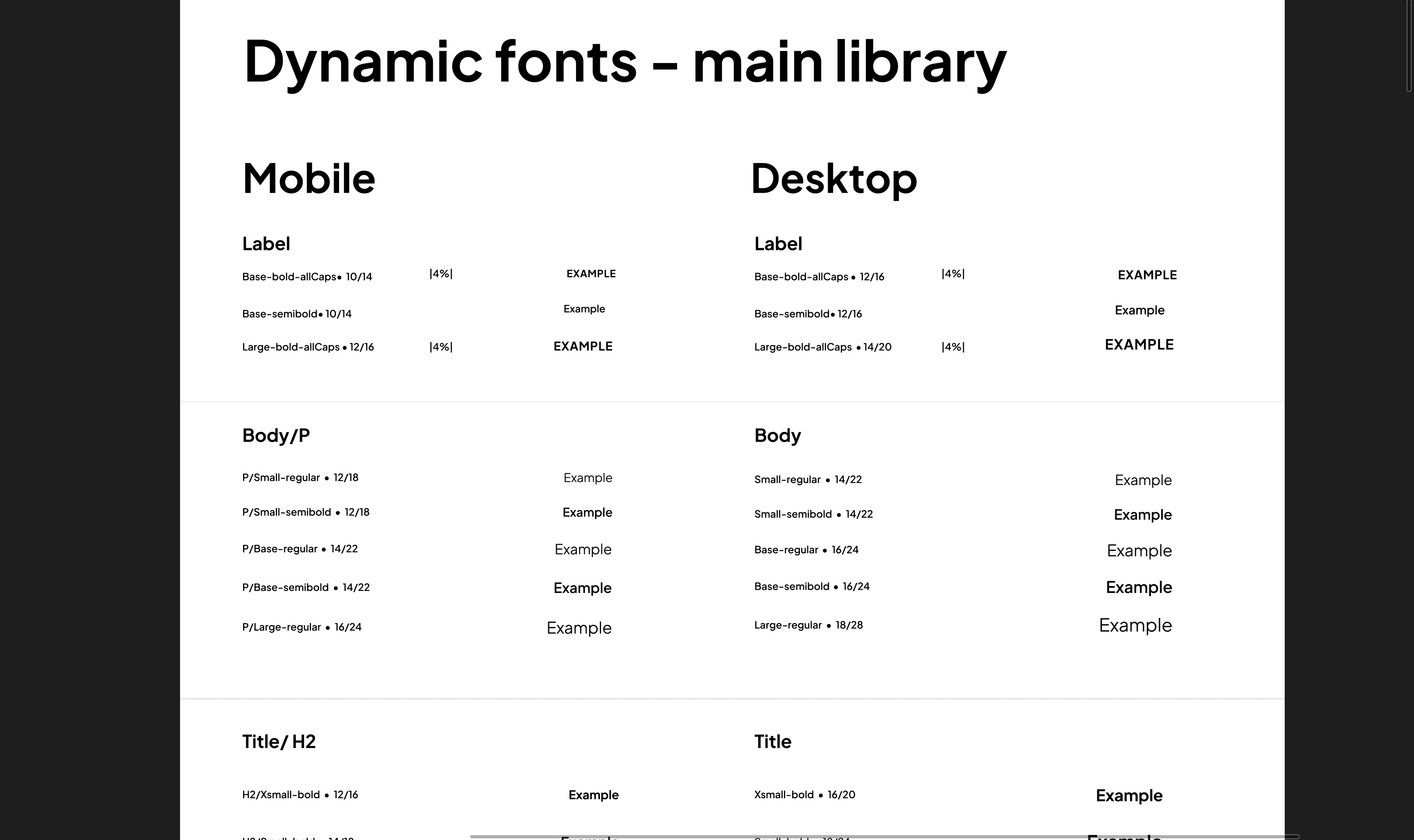This screenshot has width=1414, height=840.
Task: Select the Mobile 'Base-bold-allCaps • 10/14' text
Action: (x=307, y=277)
